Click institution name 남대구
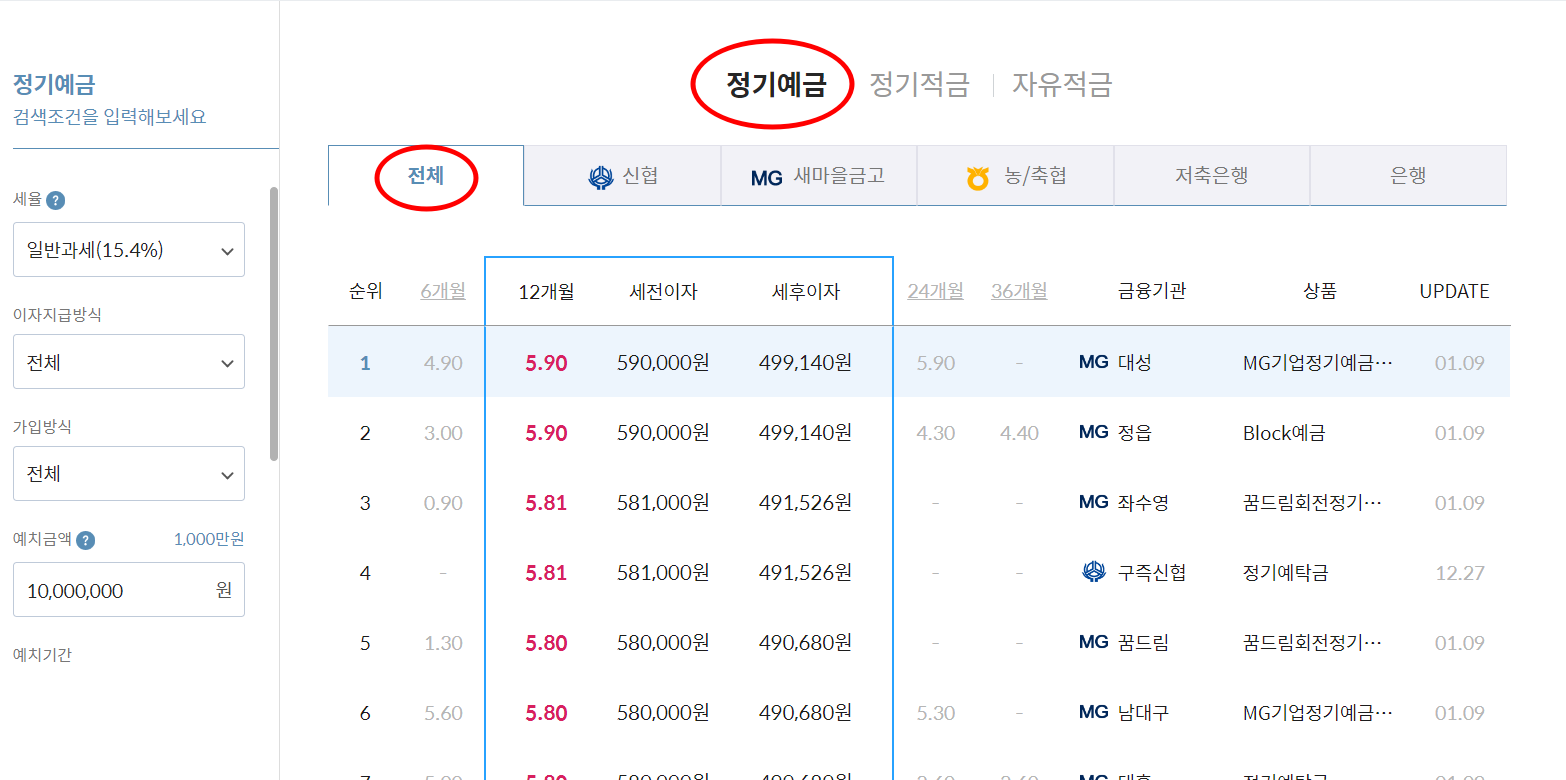The image size is (1566, 780). (x=1143, y=712)
